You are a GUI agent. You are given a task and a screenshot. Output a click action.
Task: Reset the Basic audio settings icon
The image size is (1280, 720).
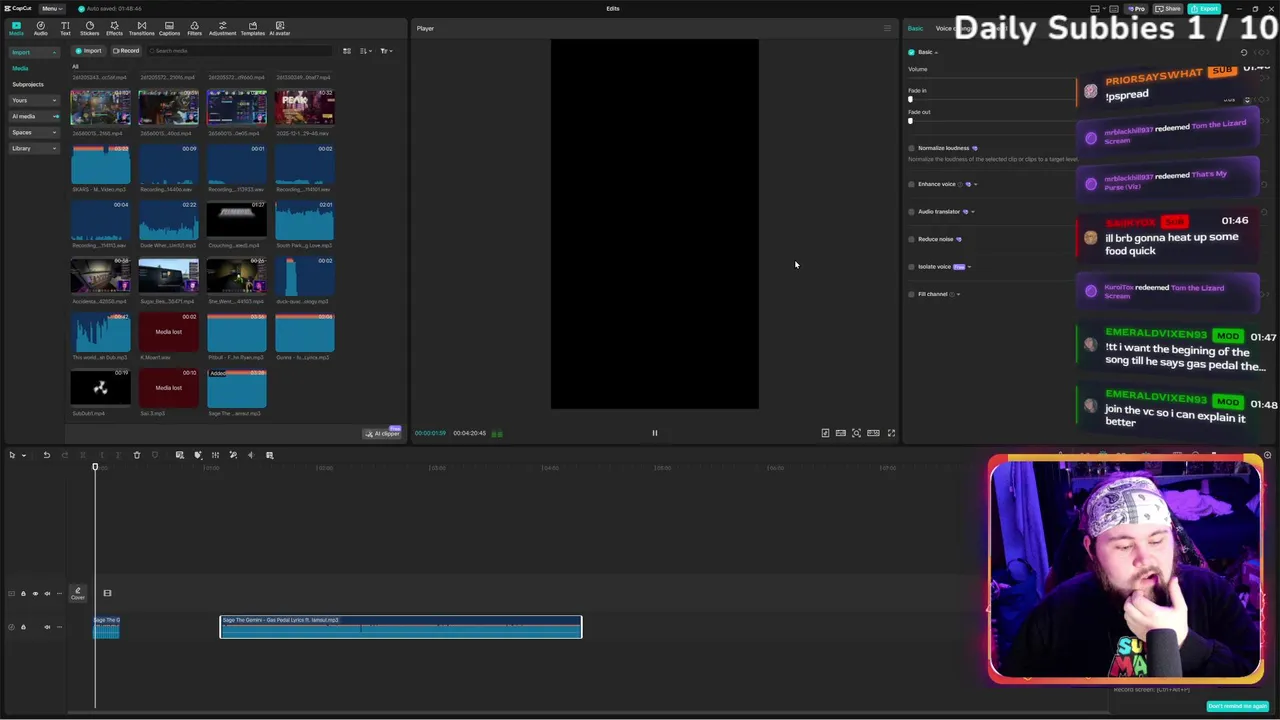(x=1244, y=52)
